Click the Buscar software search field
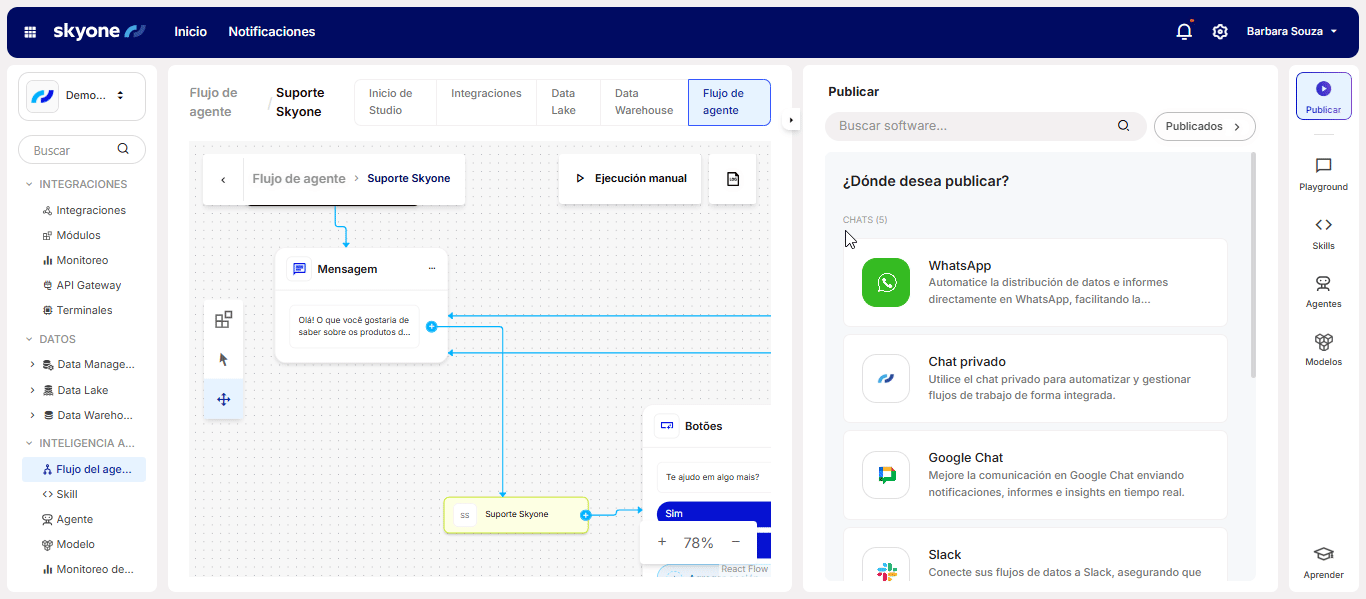1366x599 pixels. 975,126
